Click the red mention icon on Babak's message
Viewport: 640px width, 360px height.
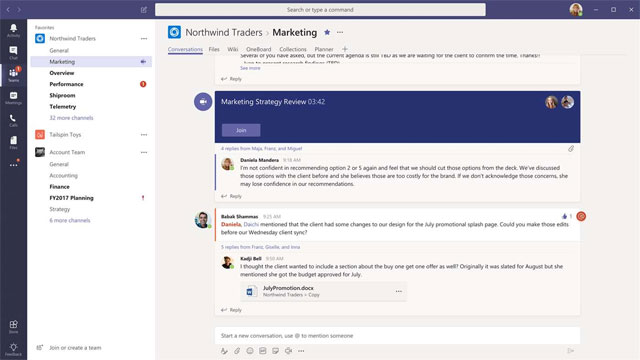coord(581,216)
